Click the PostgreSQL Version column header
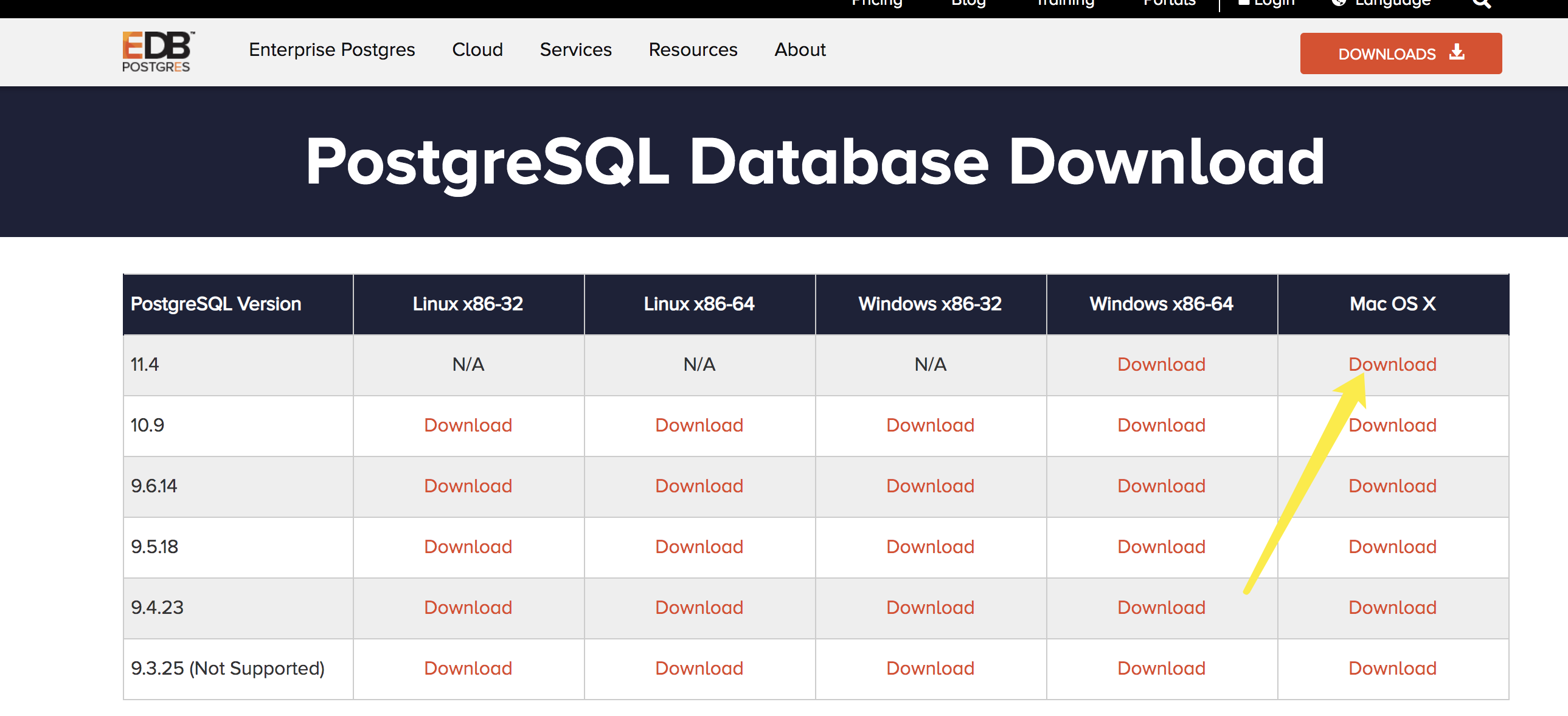 pos(238,304)
